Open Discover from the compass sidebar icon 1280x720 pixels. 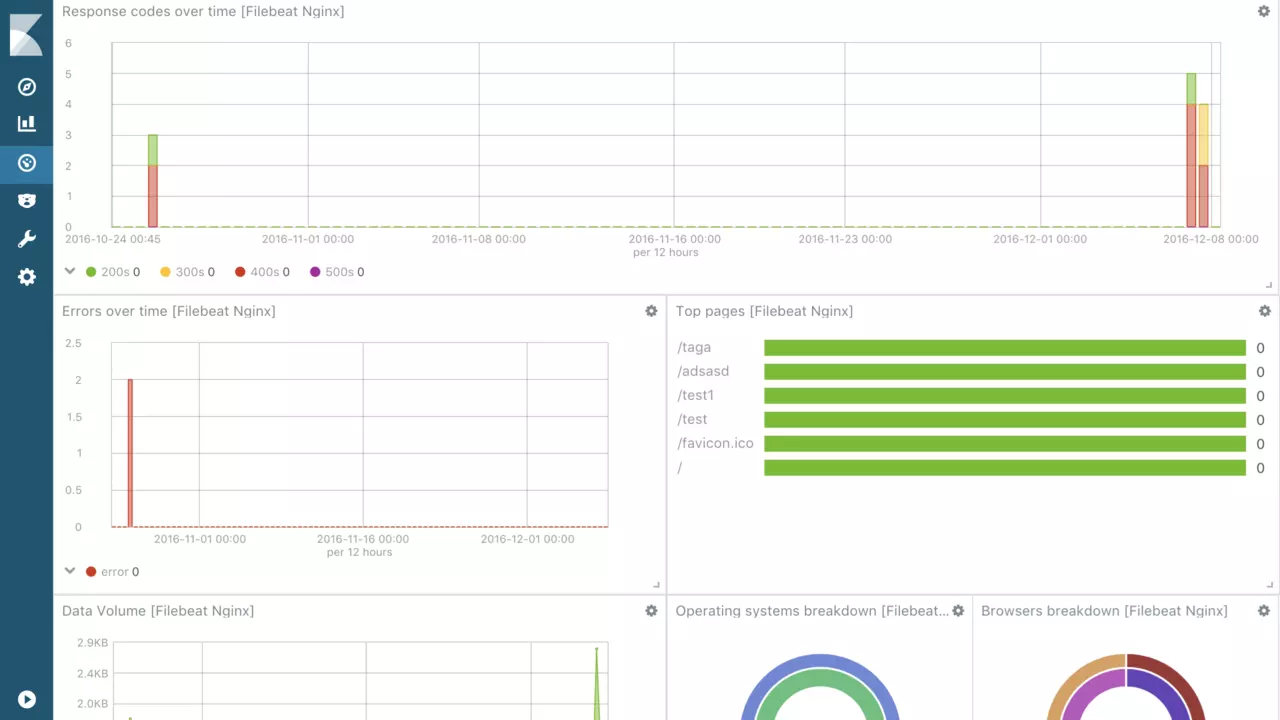tap(27, 87)
